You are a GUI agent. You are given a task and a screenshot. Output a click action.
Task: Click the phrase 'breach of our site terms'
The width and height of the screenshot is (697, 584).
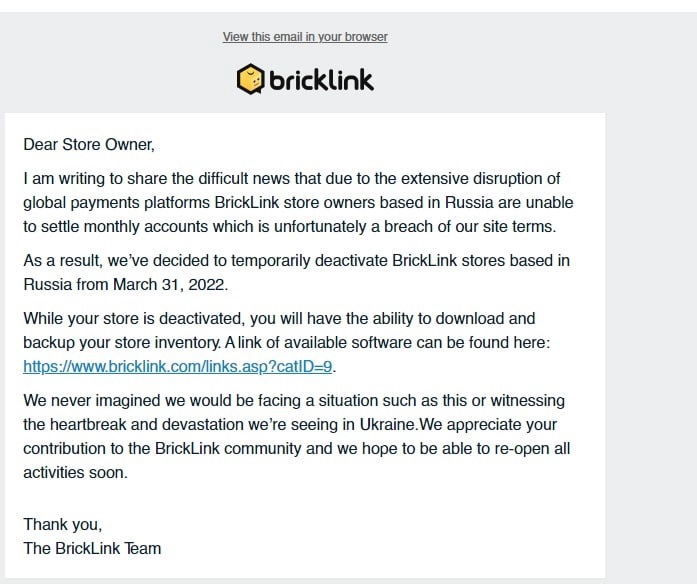[469, 227]
